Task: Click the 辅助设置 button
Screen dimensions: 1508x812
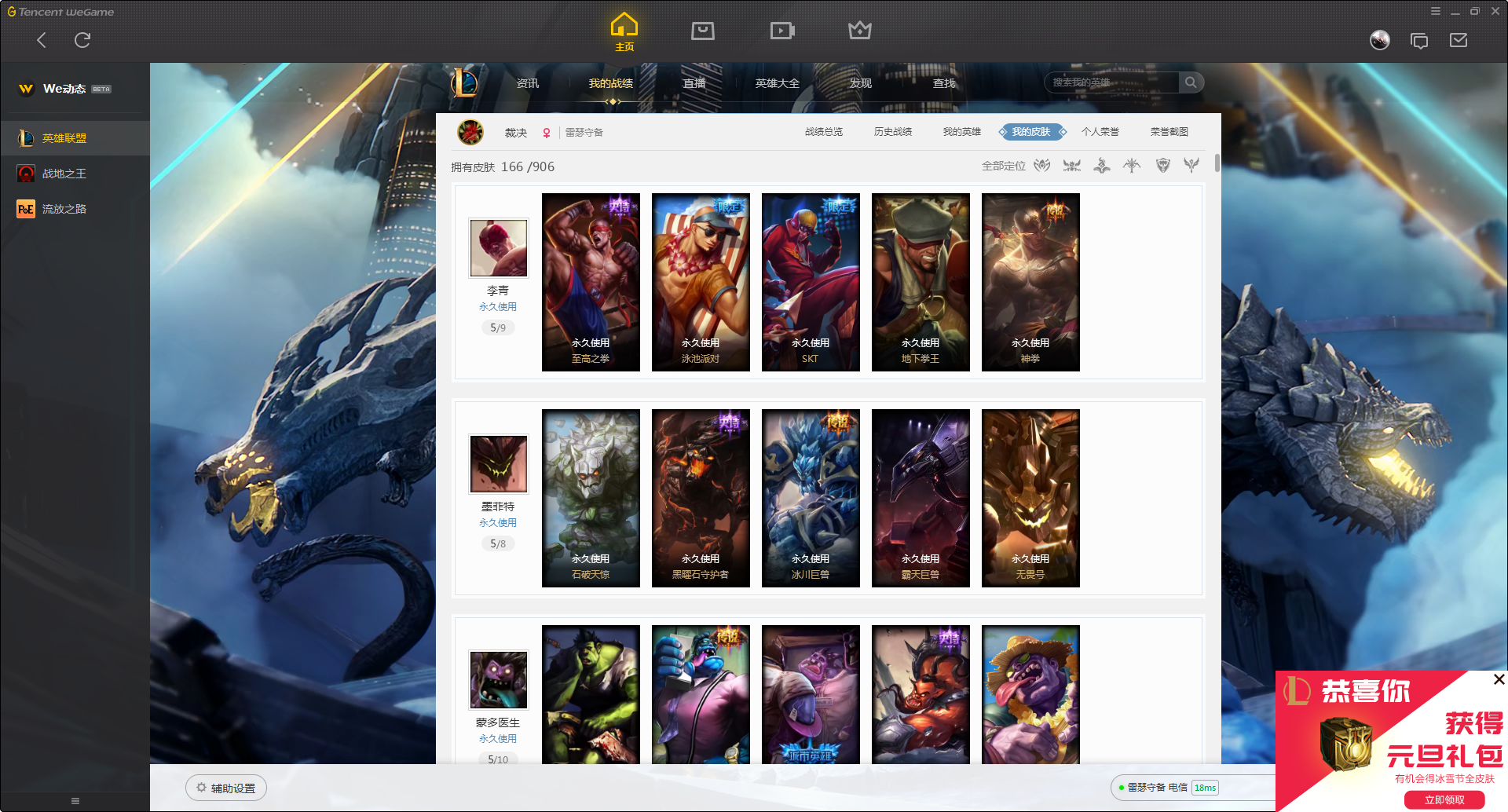Action: pos(226,788)
